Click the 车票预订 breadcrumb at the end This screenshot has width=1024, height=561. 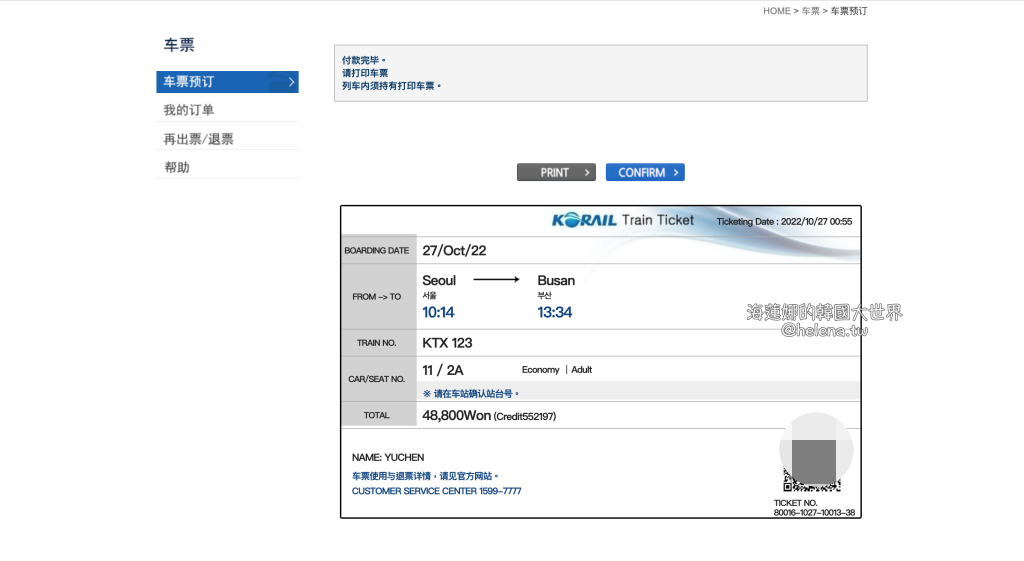click(849, 11)
